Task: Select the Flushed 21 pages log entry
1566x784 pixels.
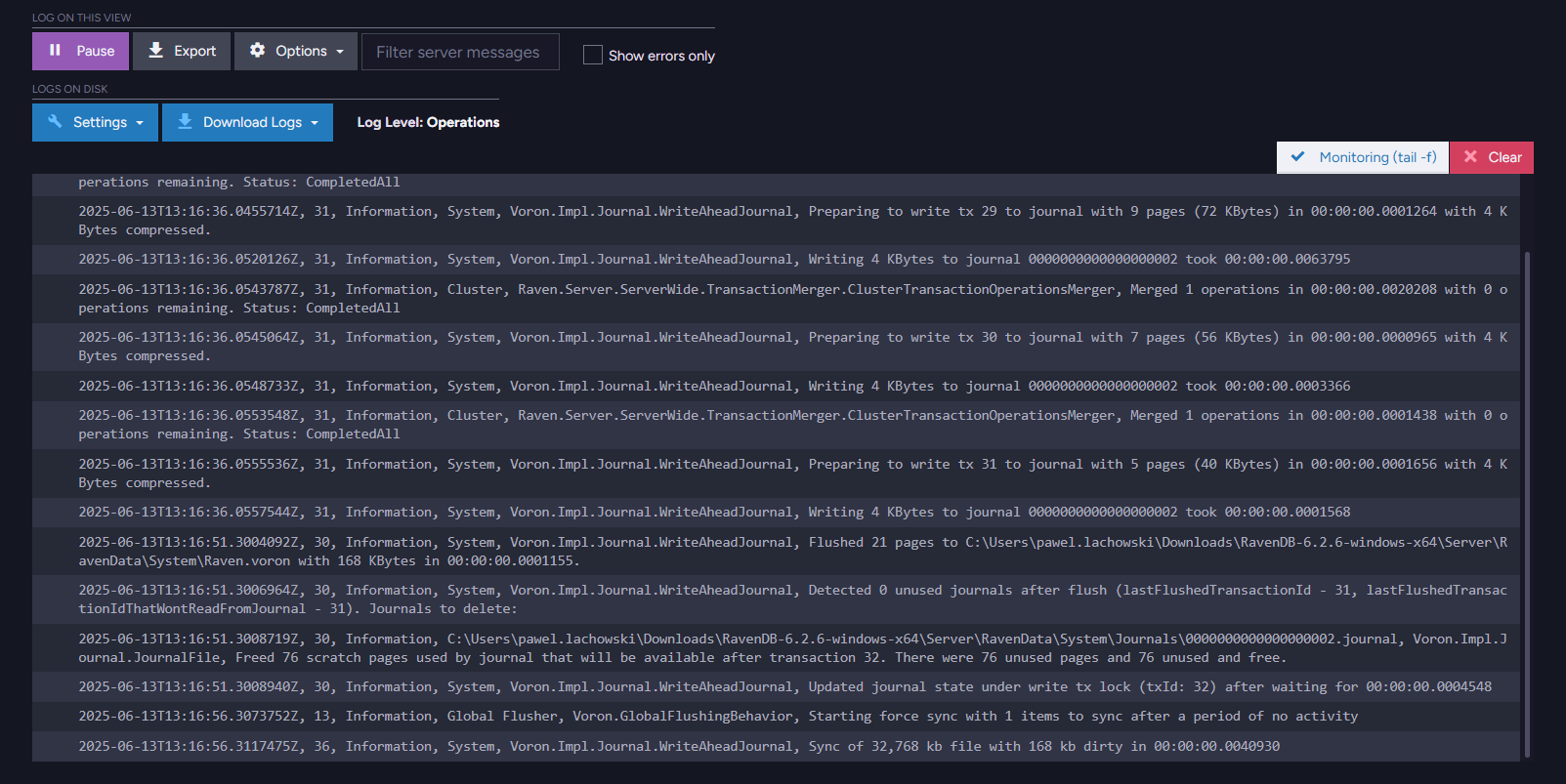Action: [x=776, y=552]
